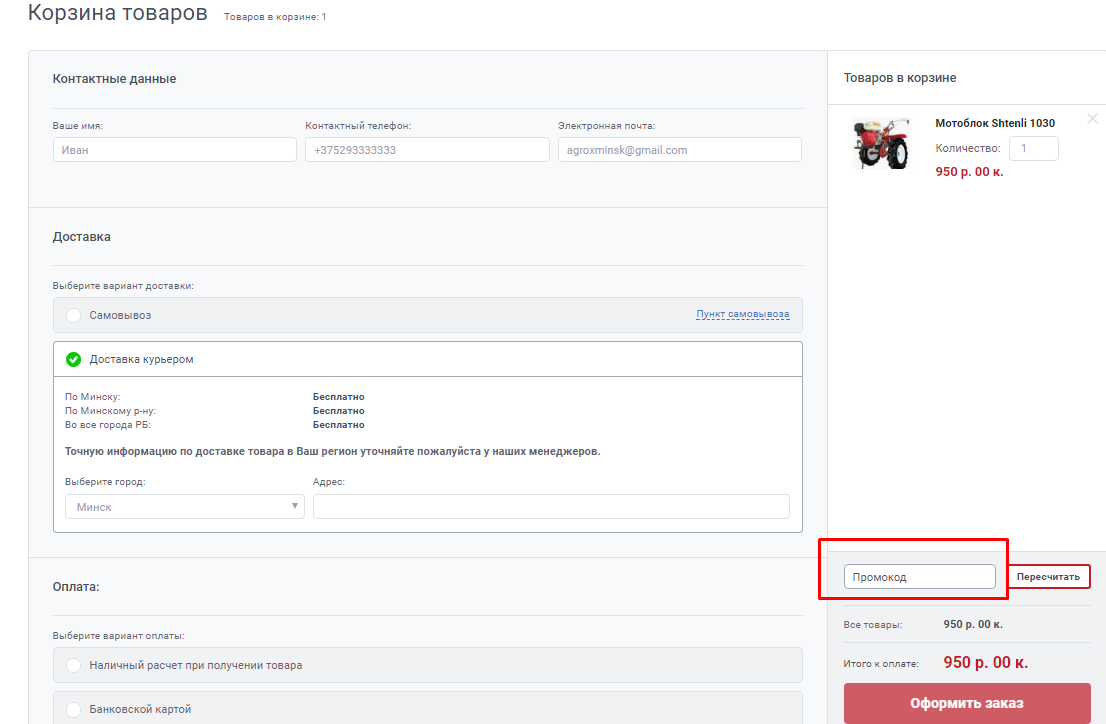Click the city dropdown arrow

pyautogui.click(x=295, y=506)
